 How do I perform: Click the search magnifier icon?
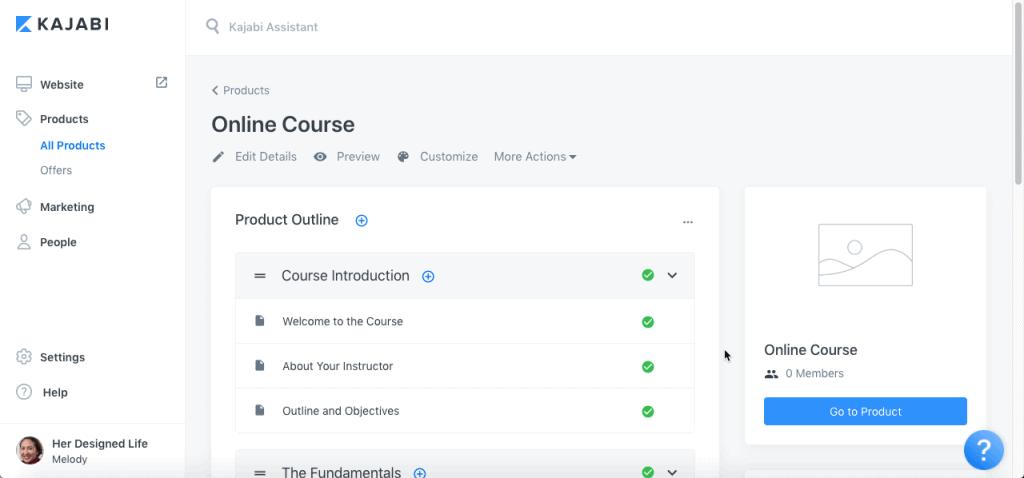212,26
